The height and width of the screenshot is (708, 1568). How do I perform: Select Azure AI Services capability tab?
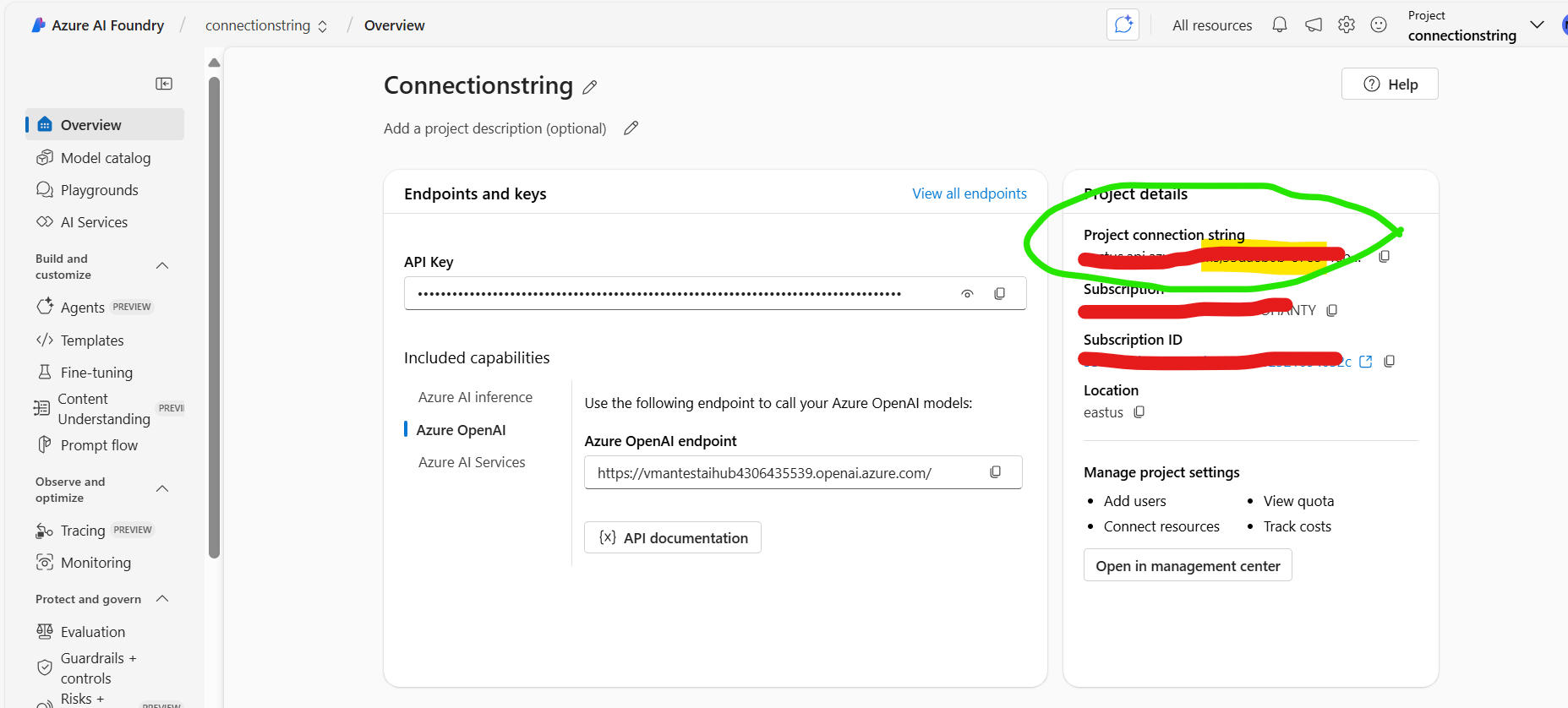472,462
